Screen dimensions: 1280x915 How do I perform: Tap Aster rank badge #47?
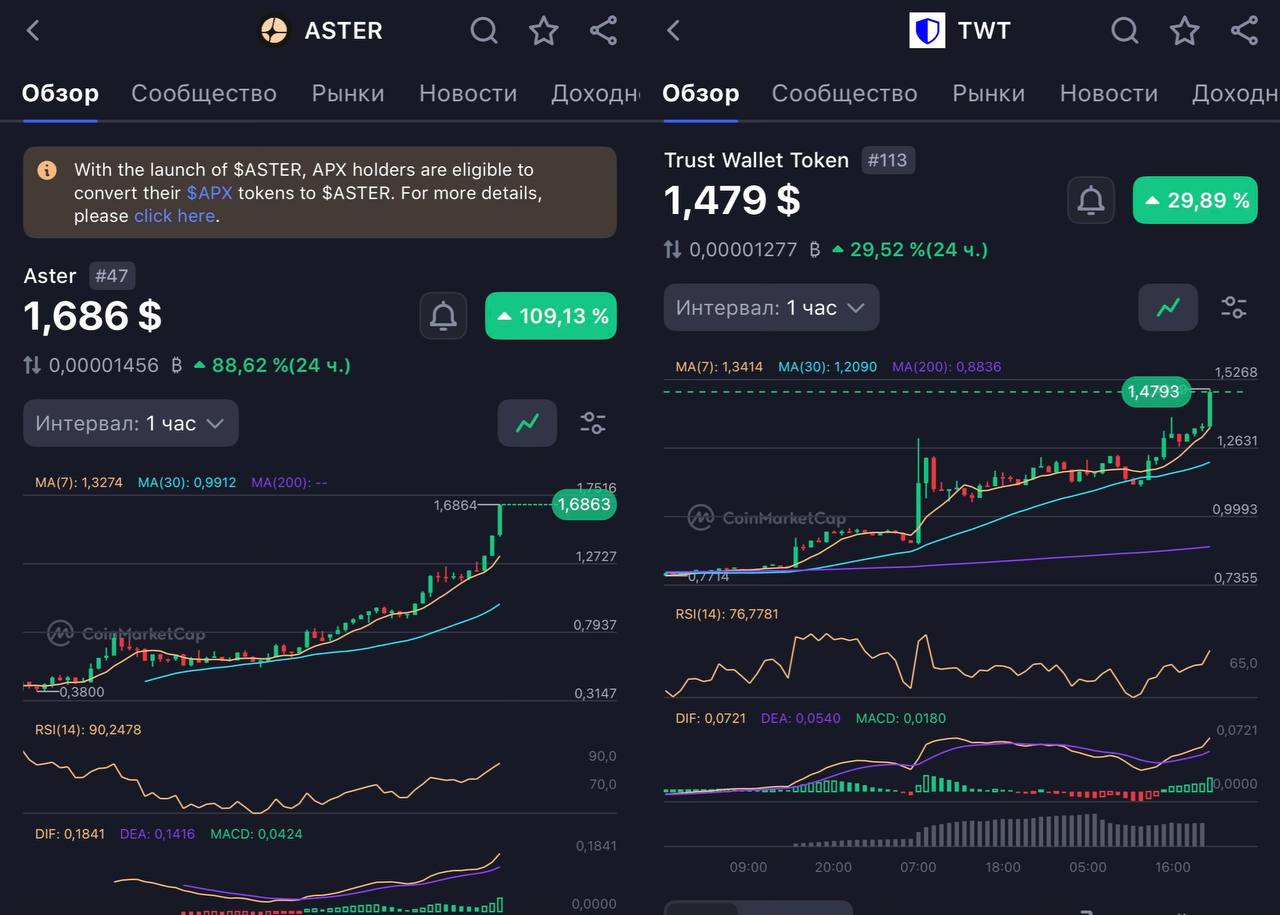[111, 276]
